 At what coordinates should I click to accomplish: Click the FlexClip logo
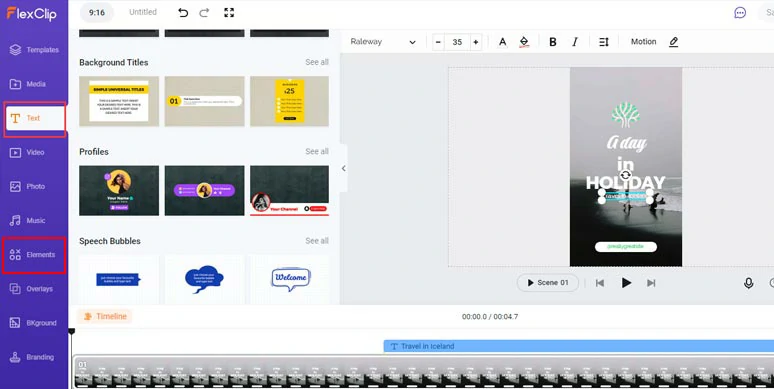coord(32,13)
